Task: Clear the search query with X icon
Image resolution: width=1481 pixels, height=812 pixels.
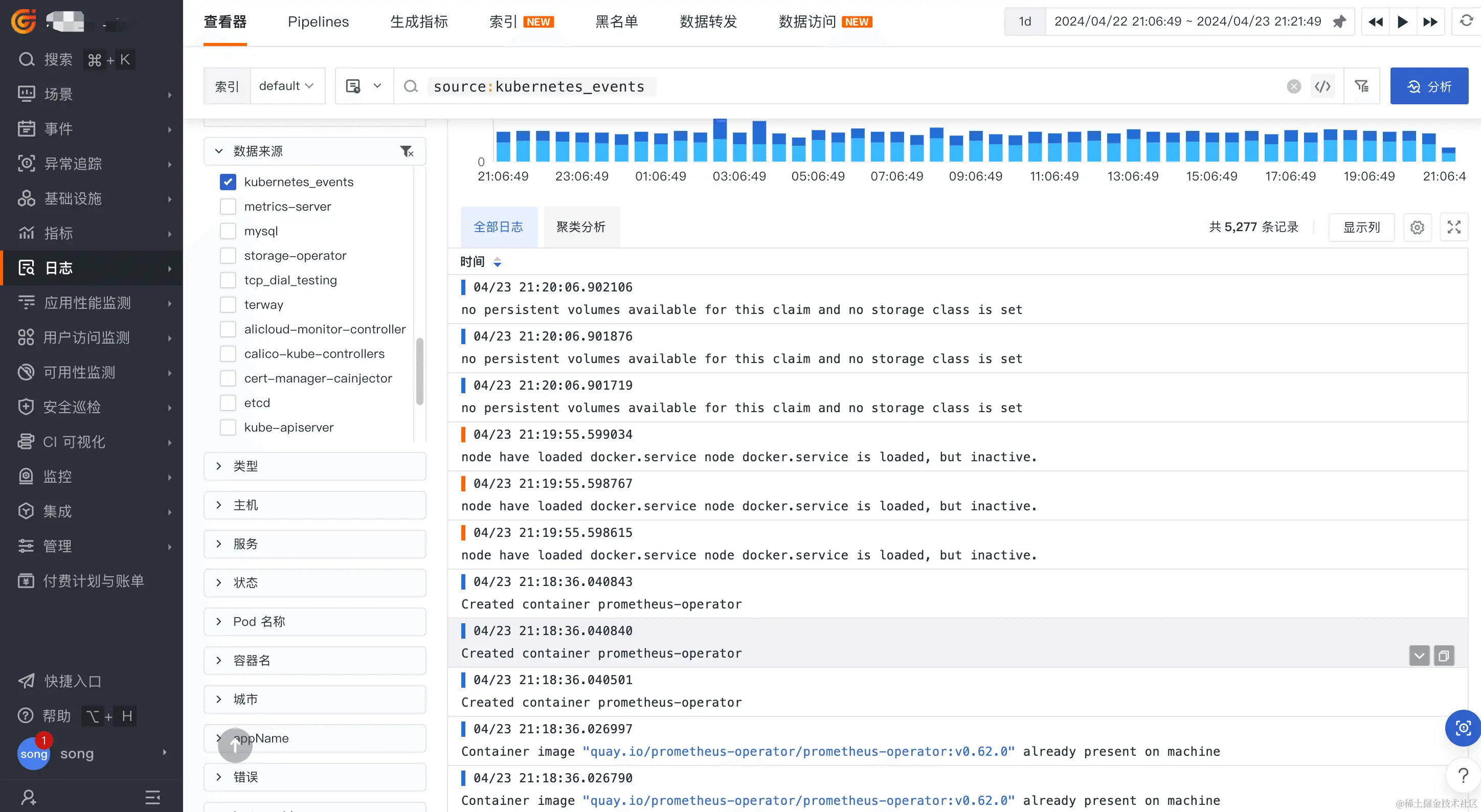Action: click(x=1294, y=86)
